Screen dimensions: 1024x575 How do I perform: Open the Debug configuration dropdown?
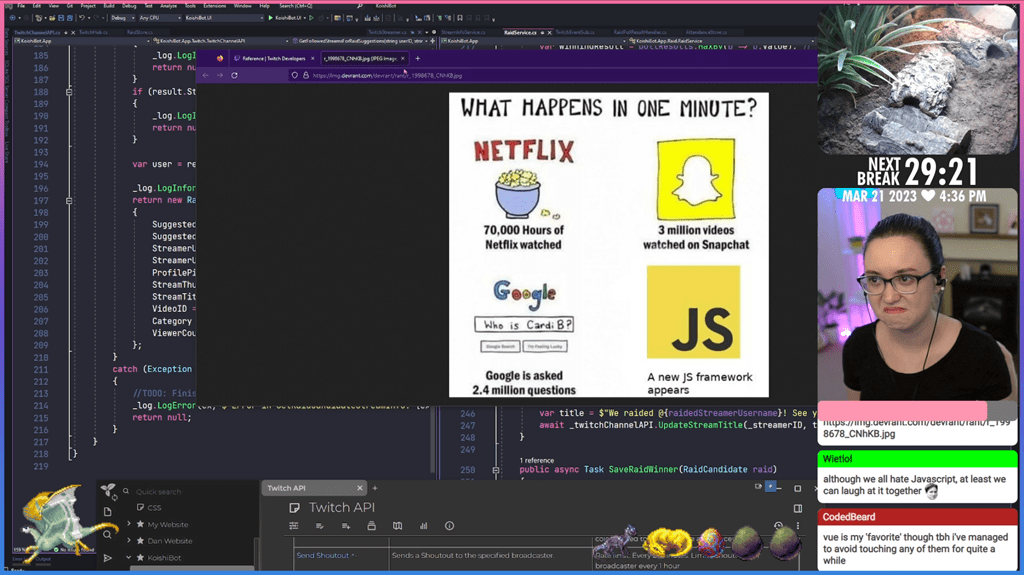click(122, 18)
